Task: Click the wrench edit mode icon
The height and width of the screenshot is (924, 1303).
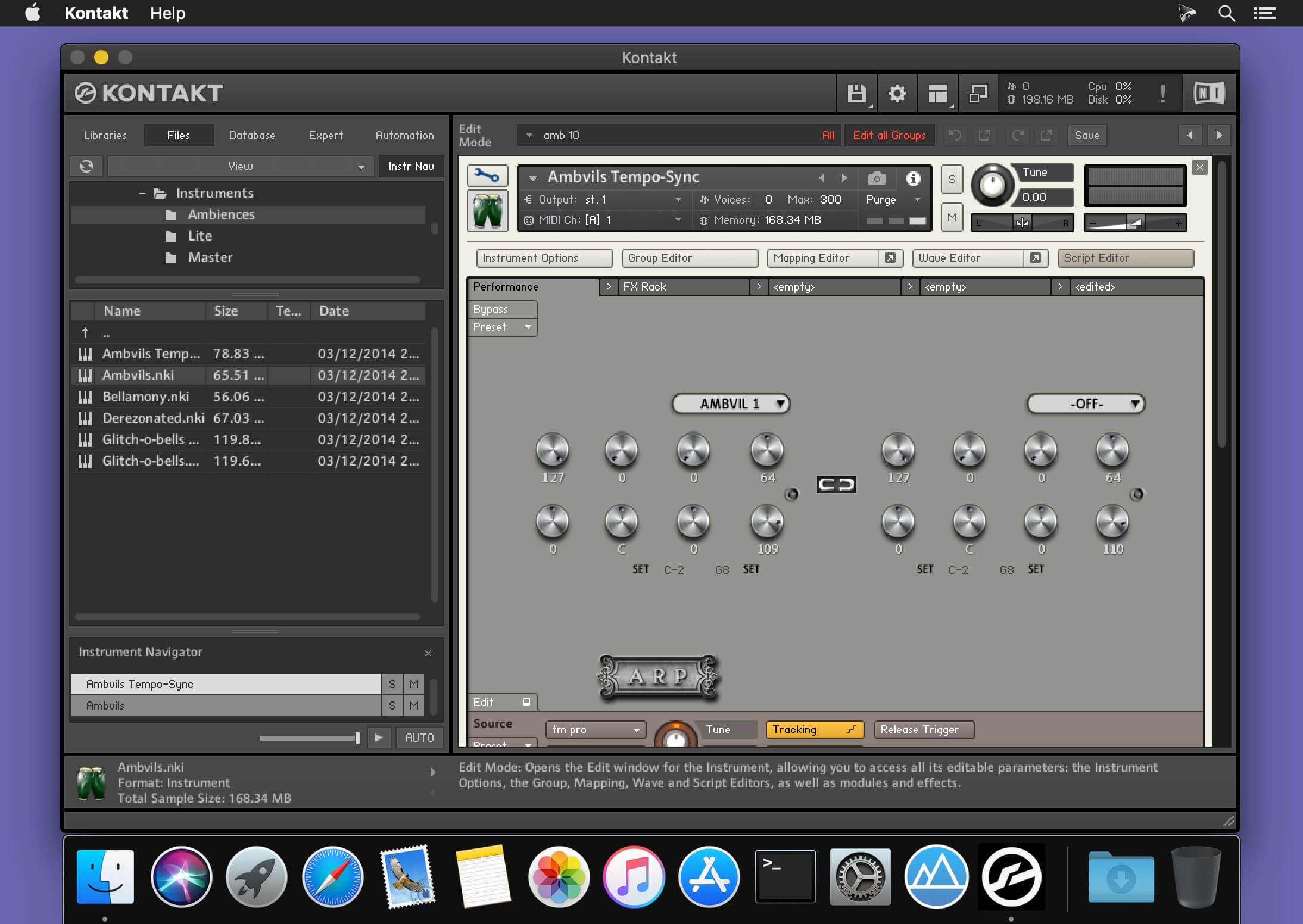Action: click(487, 176)
